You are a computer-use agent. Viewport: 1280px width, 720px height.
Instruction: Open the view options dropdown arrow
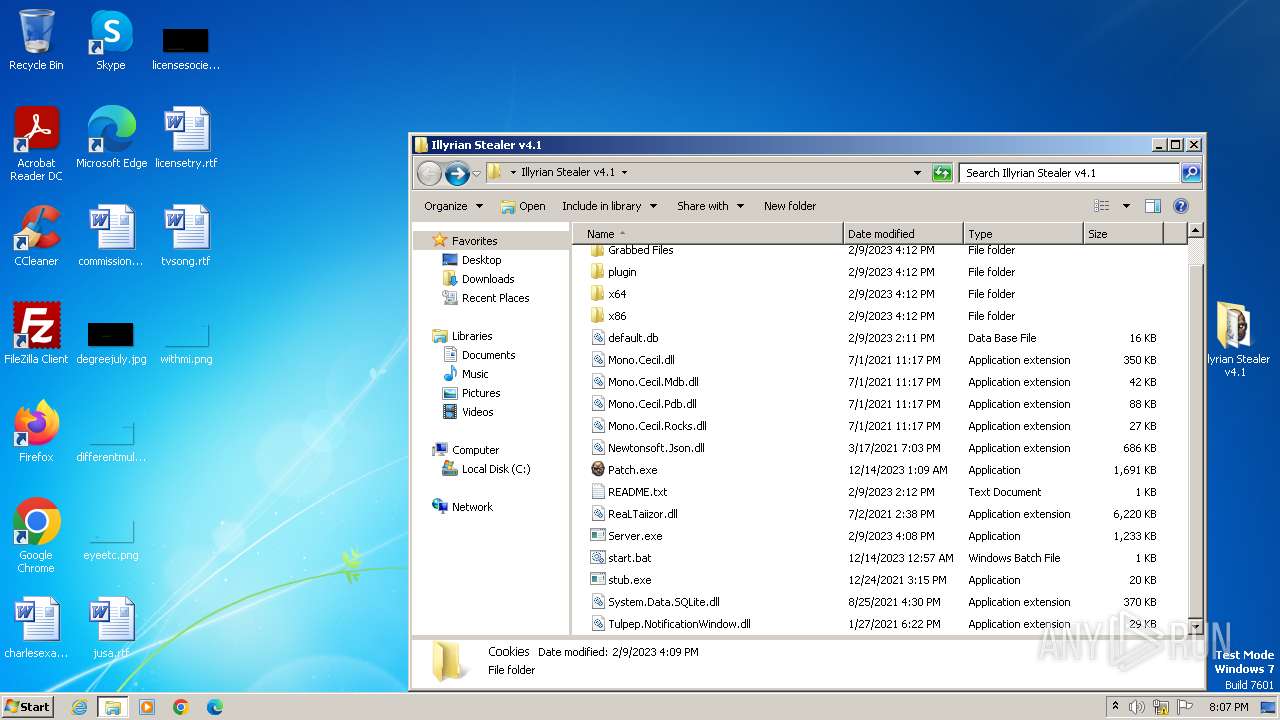click(1125, 206)
